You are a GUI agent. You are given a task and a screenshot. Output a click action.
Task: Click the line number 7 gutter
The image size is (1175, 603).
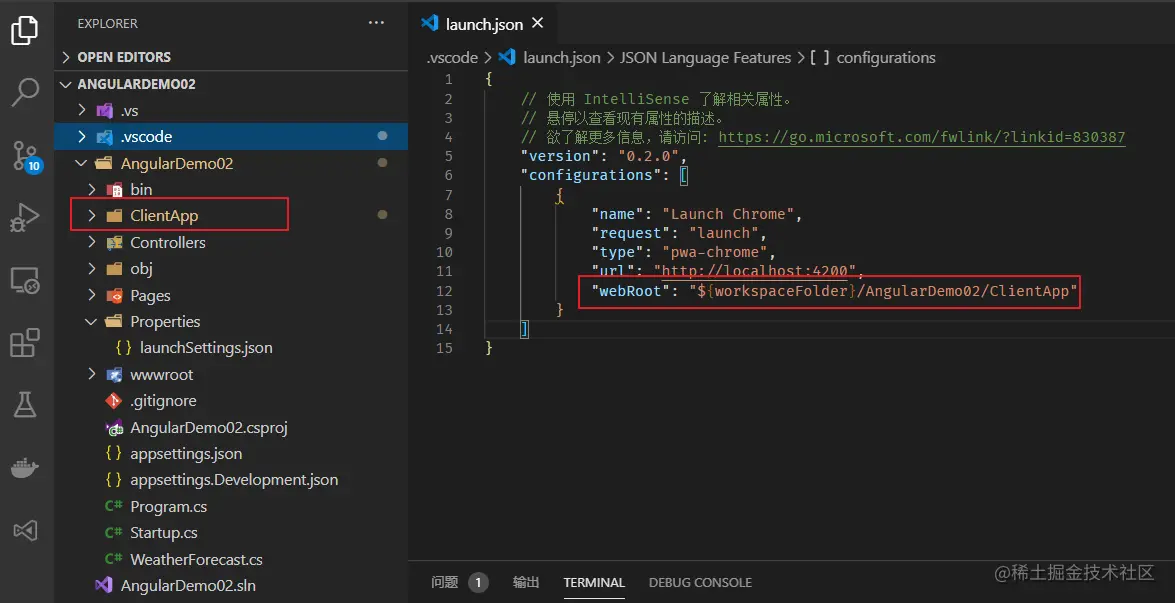[448, 195]
